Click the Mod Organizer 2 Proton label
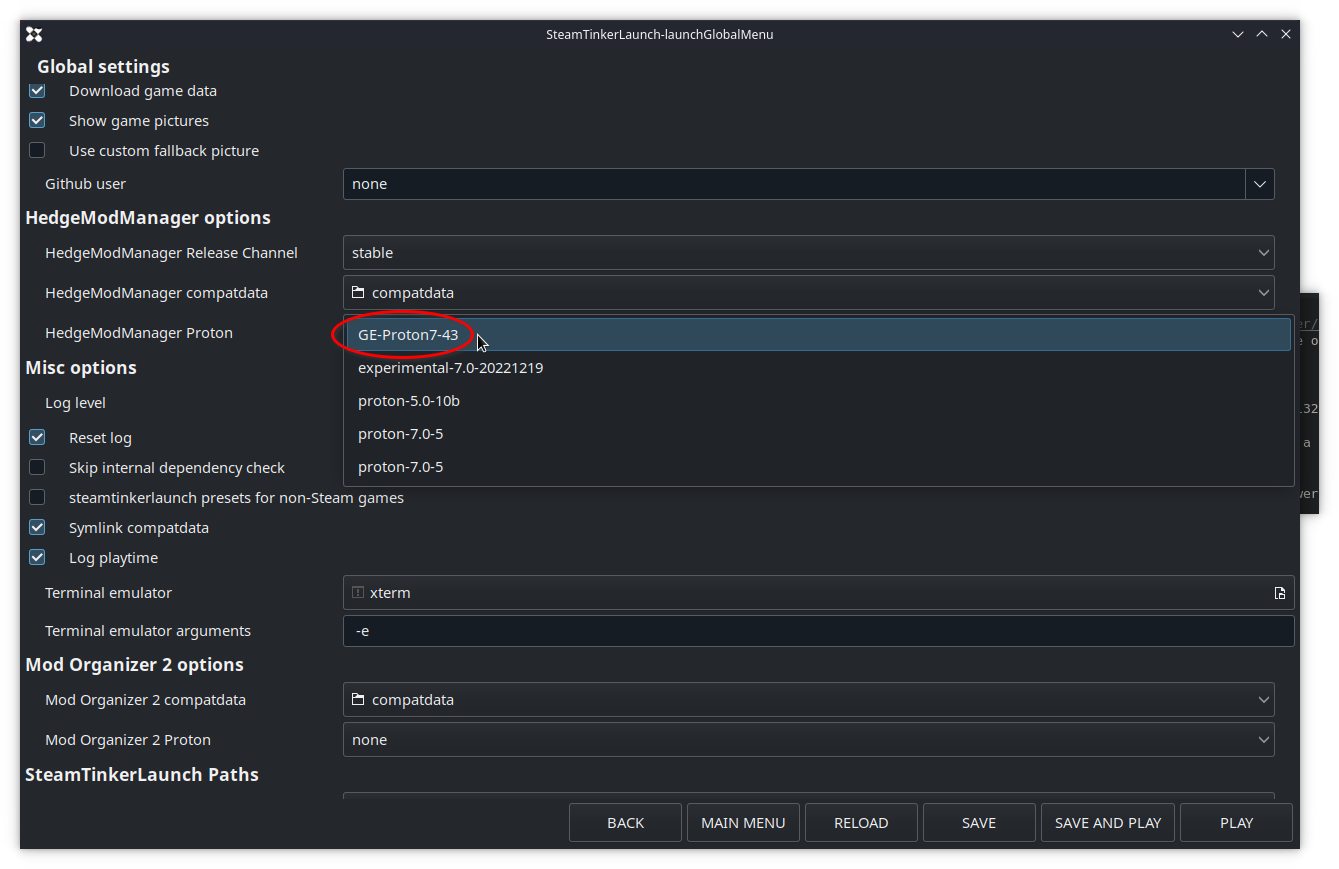Screen dimensions: 1339x869 (128, 740)
